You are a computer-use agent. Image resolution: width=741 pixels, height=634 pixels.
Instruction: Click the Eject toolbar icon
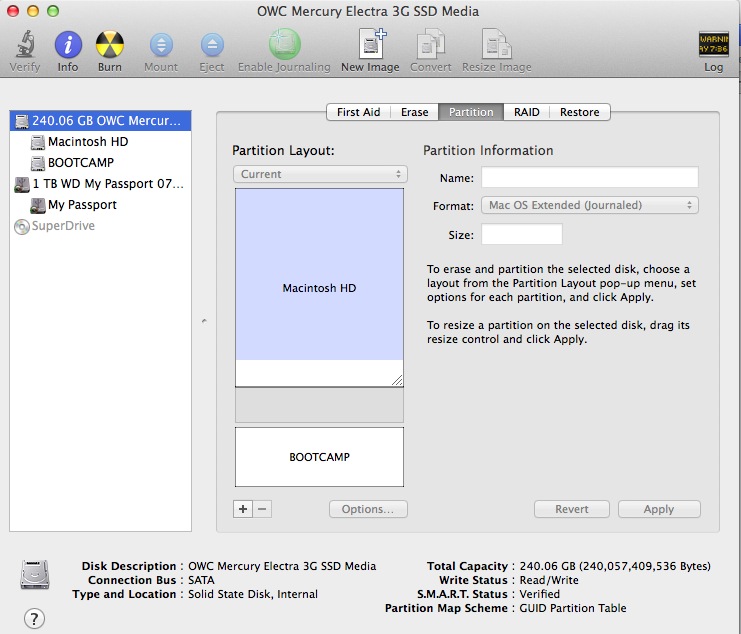point(211,45)
